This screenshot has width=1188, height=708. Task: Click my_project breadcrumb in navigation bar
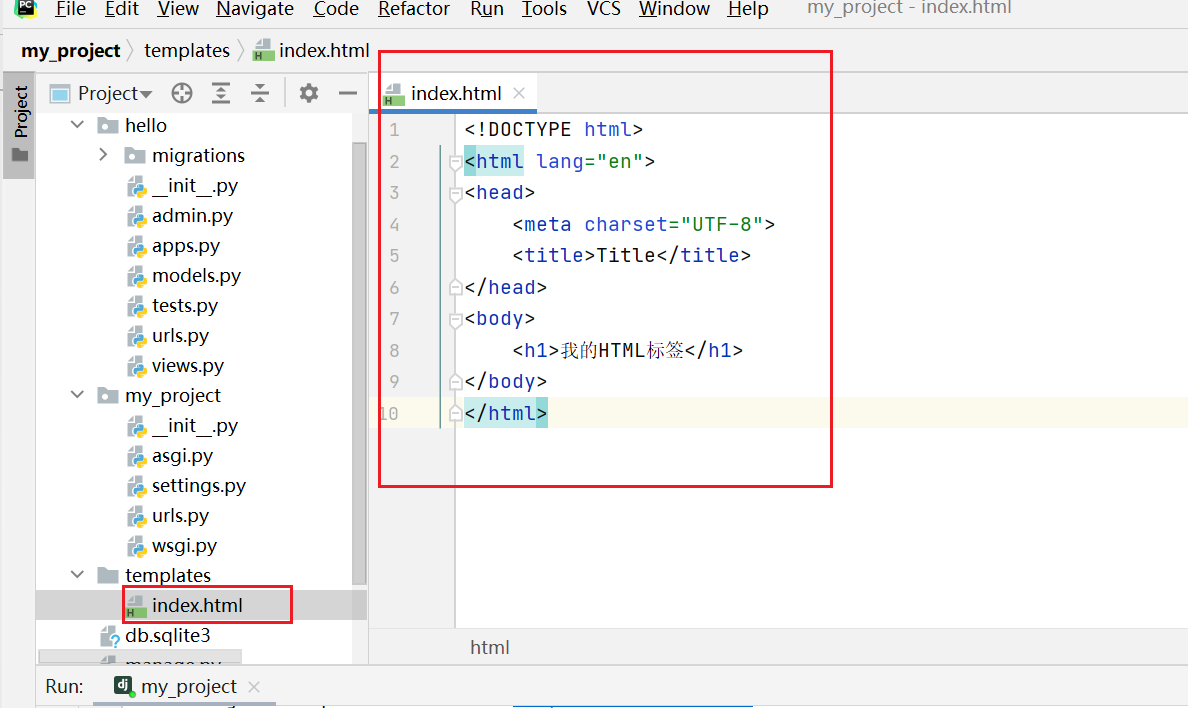(70, 51)
